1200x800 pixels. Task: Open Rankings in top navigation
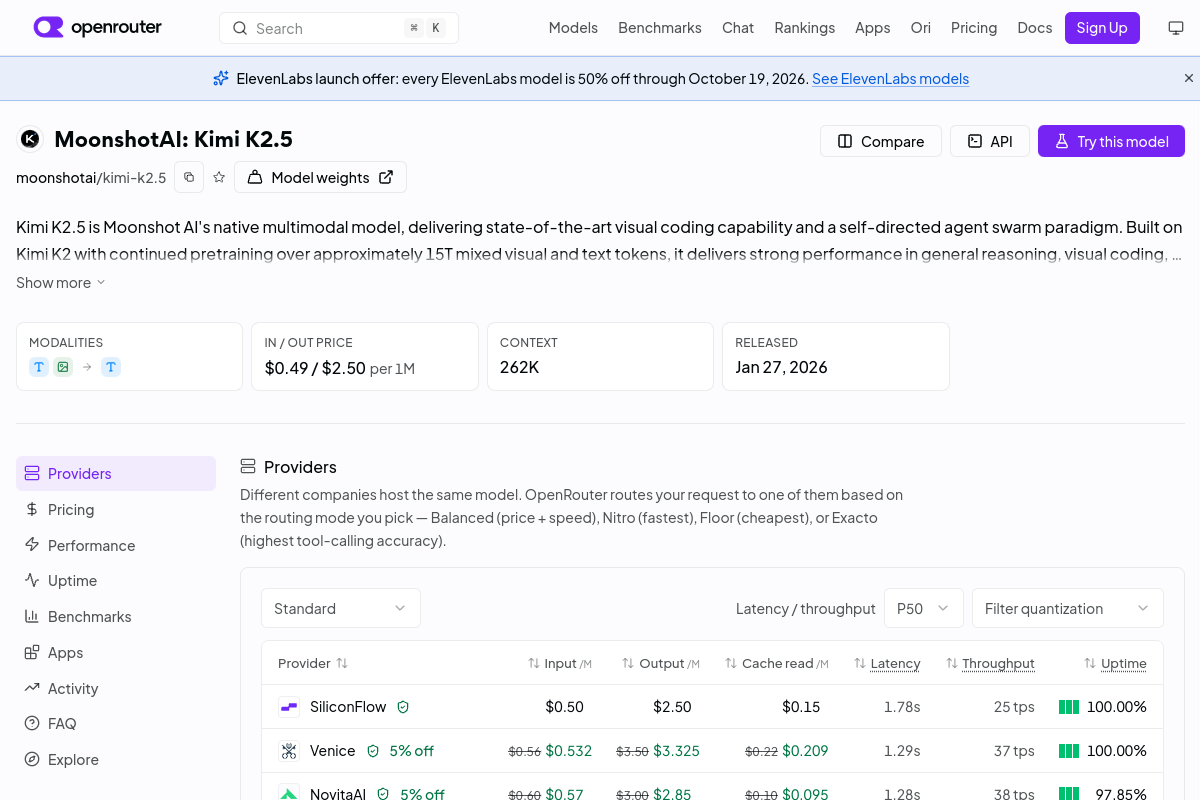tap(805, 28)
